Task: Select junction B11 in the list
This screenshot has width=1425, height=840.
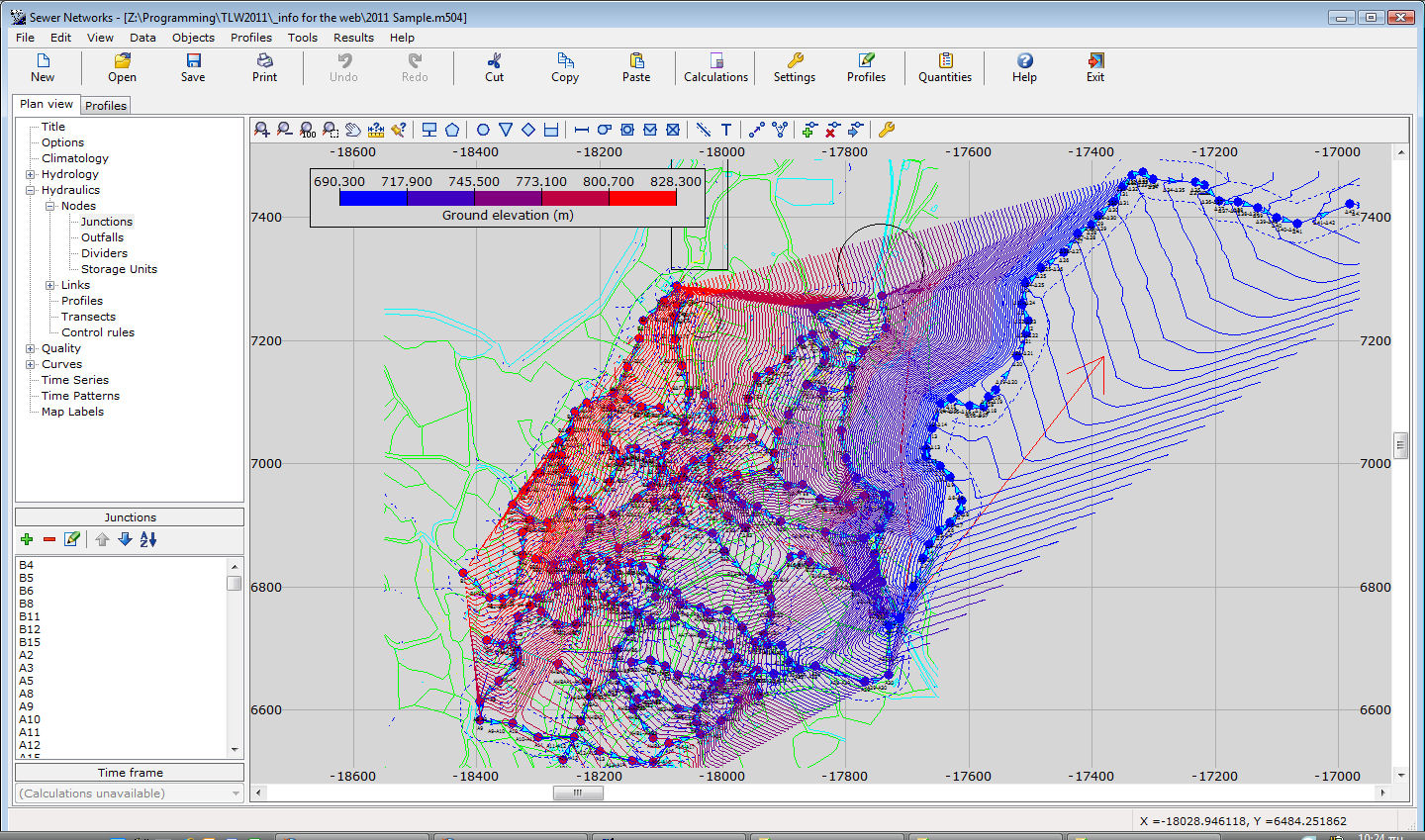Action: [x=30, y=616]
